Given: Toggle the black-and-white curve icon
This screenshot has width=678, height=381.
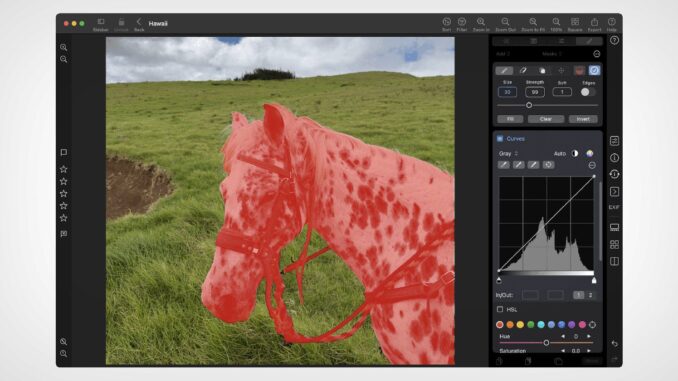Looking at the screenshot, I should pyautogui.click(x=575, y=154).
